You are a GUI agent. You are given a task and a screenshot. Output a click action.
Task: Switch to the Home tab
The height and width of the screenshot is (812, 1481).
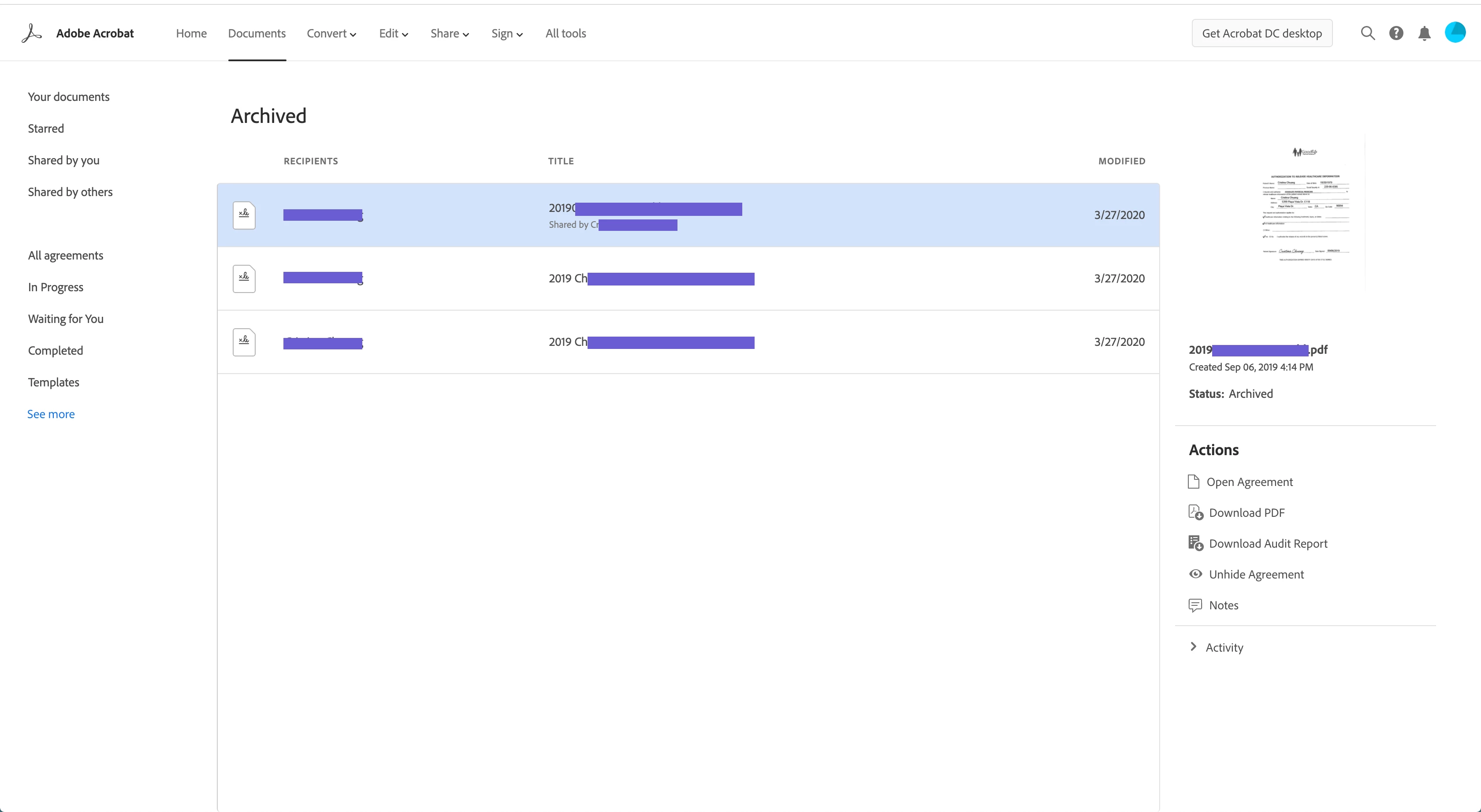pos(191,33)
